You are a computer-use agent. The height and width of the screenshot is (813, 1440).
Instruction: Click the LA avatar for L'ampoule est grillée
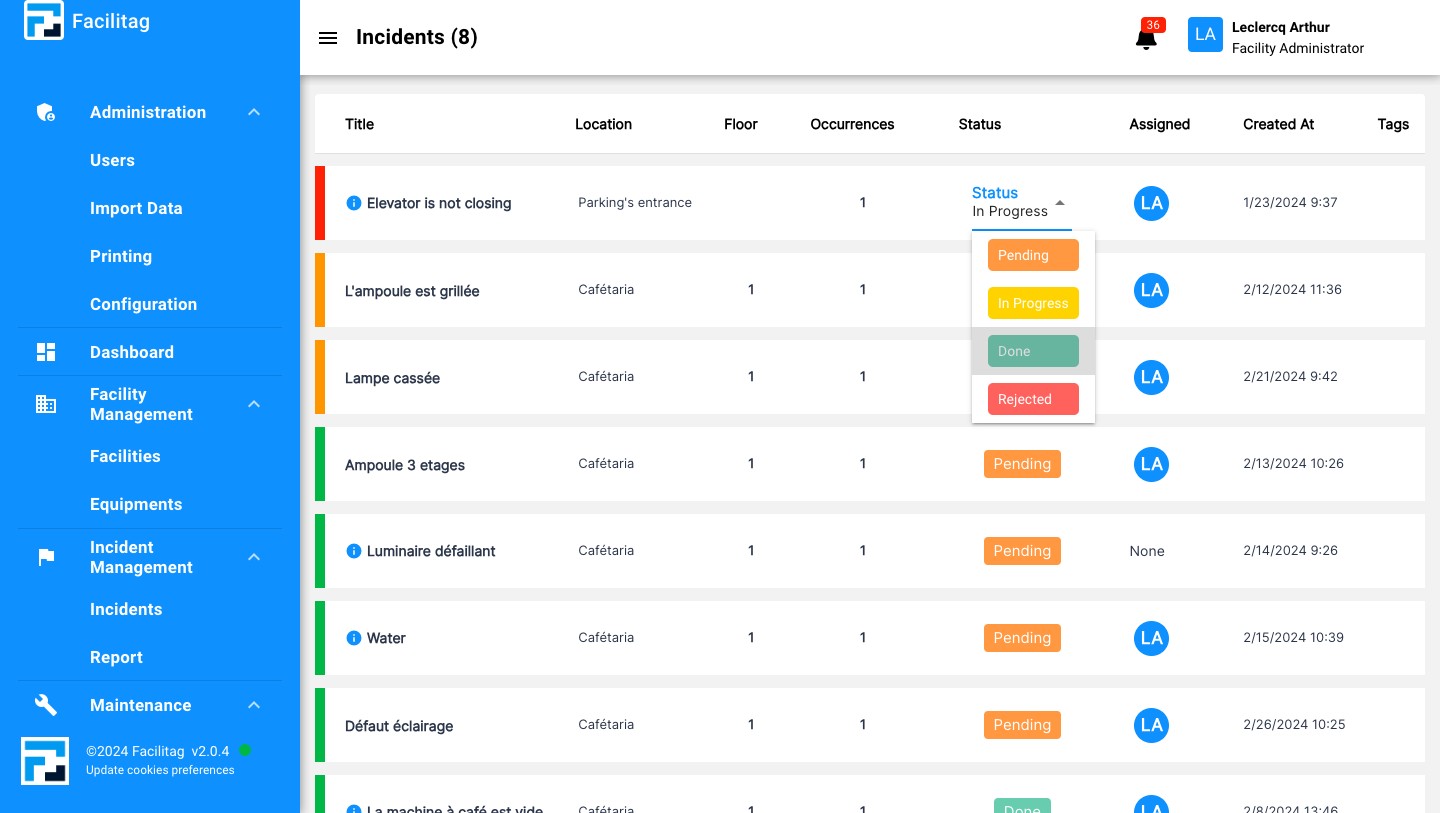click(x=1151, y=290)
